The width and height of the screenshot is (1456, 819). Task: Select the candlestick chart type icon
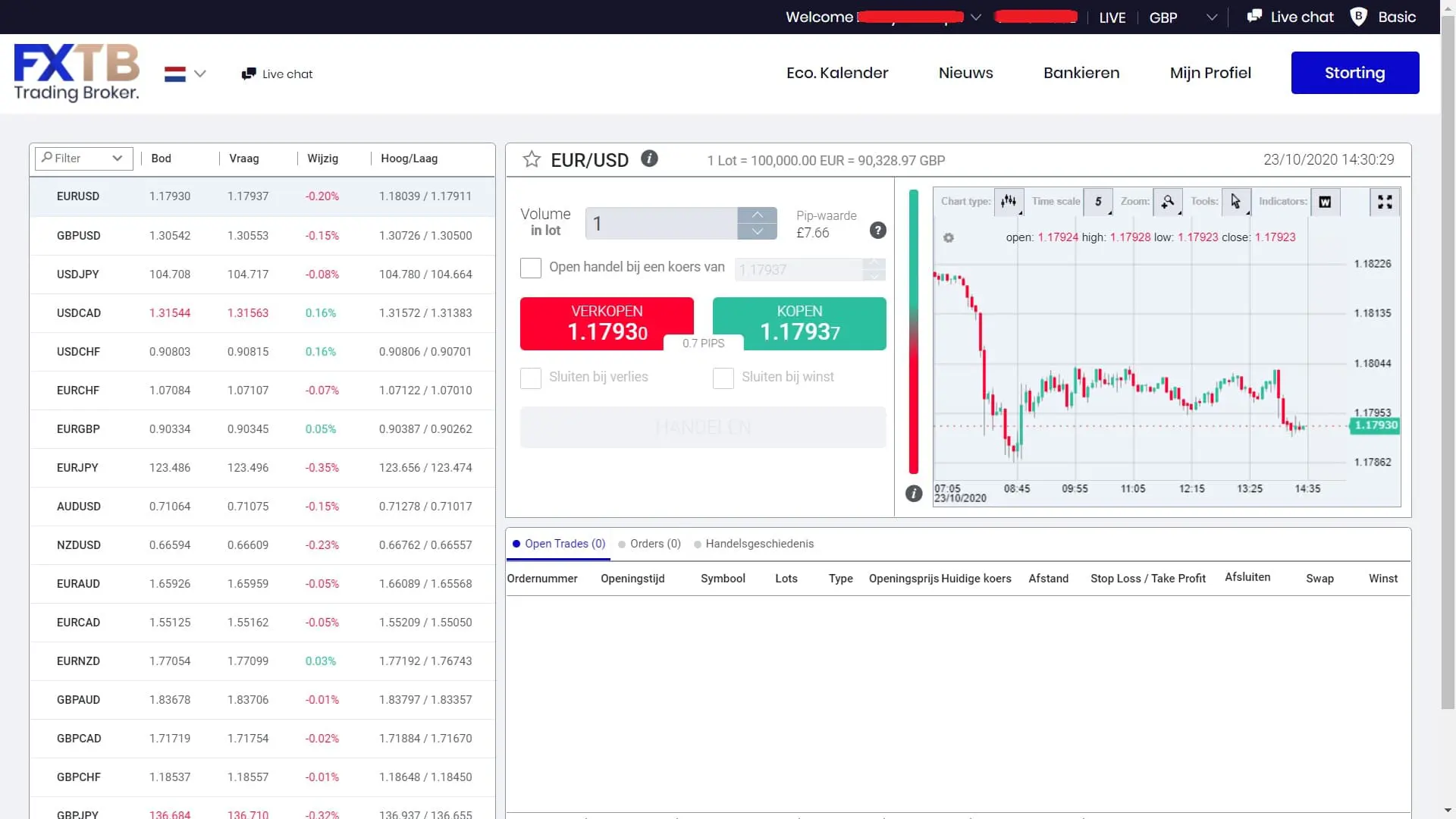(1009, 202)
